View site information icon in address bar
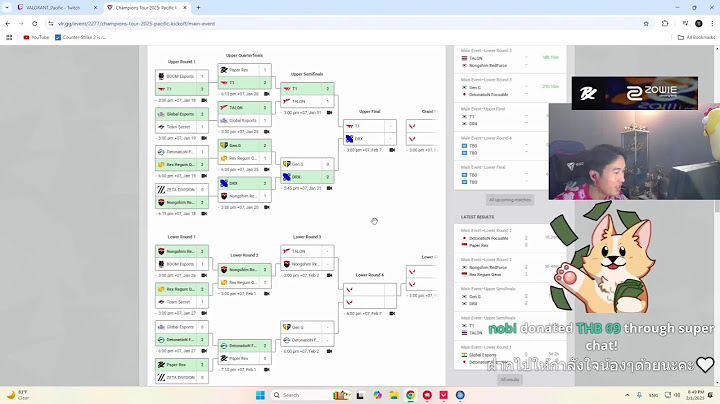 click(x=51, y=23)
